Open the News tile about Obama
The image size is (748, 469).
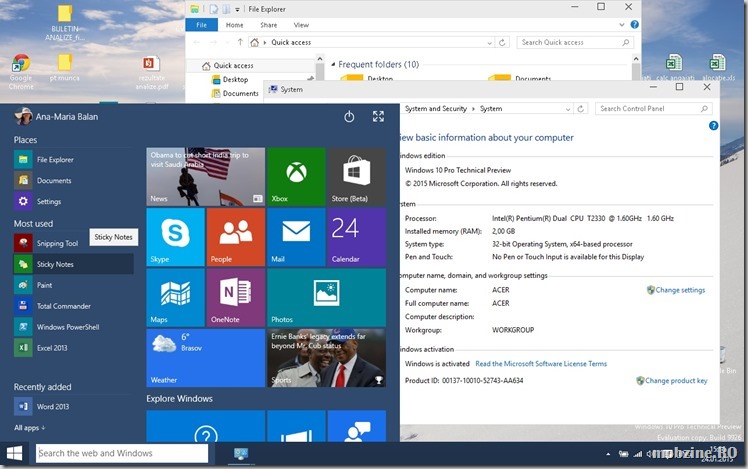tap(206, 177)
